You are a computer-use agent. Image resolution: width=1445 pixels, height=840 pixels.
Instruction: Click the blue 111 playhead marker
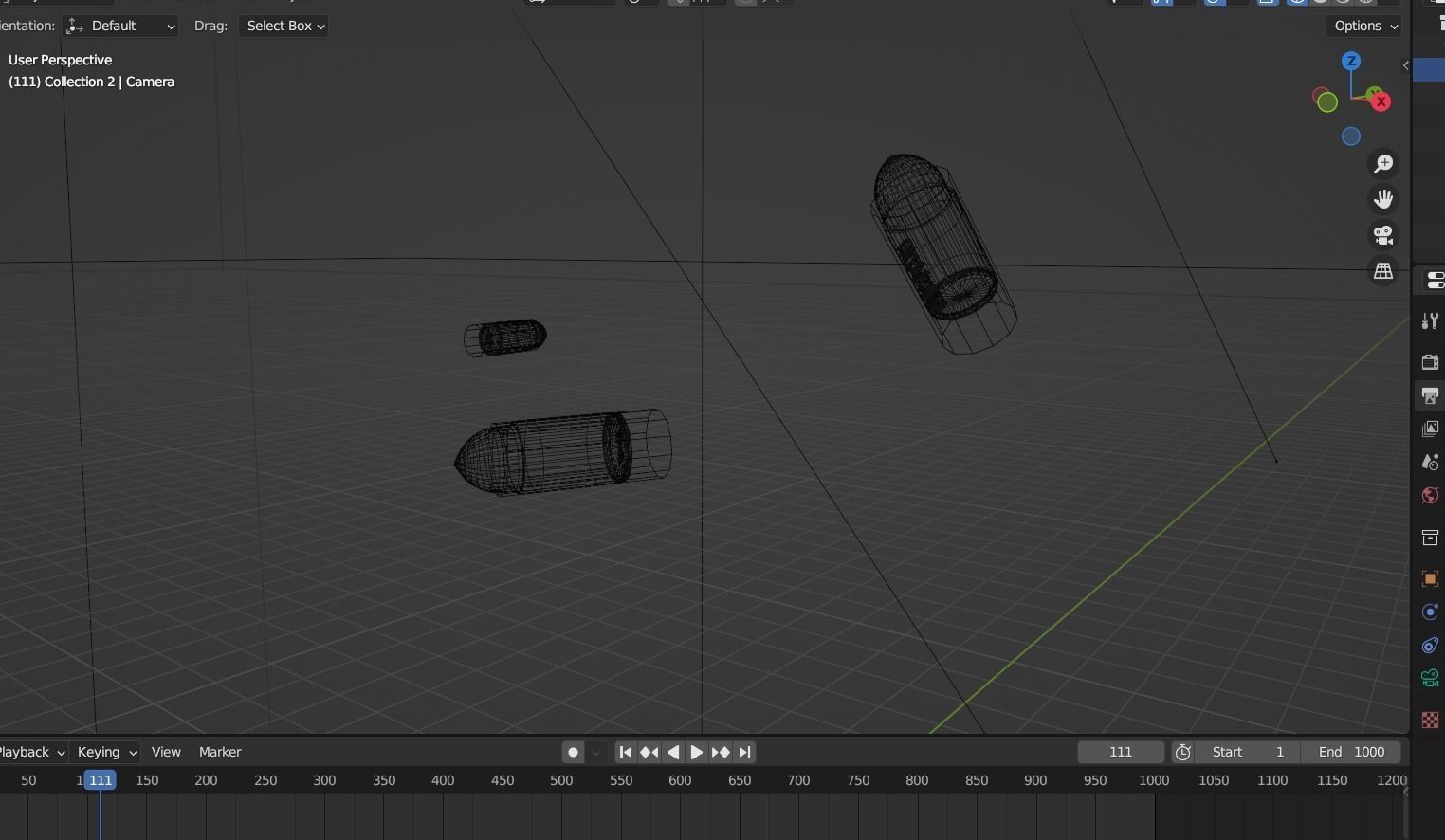100,780
